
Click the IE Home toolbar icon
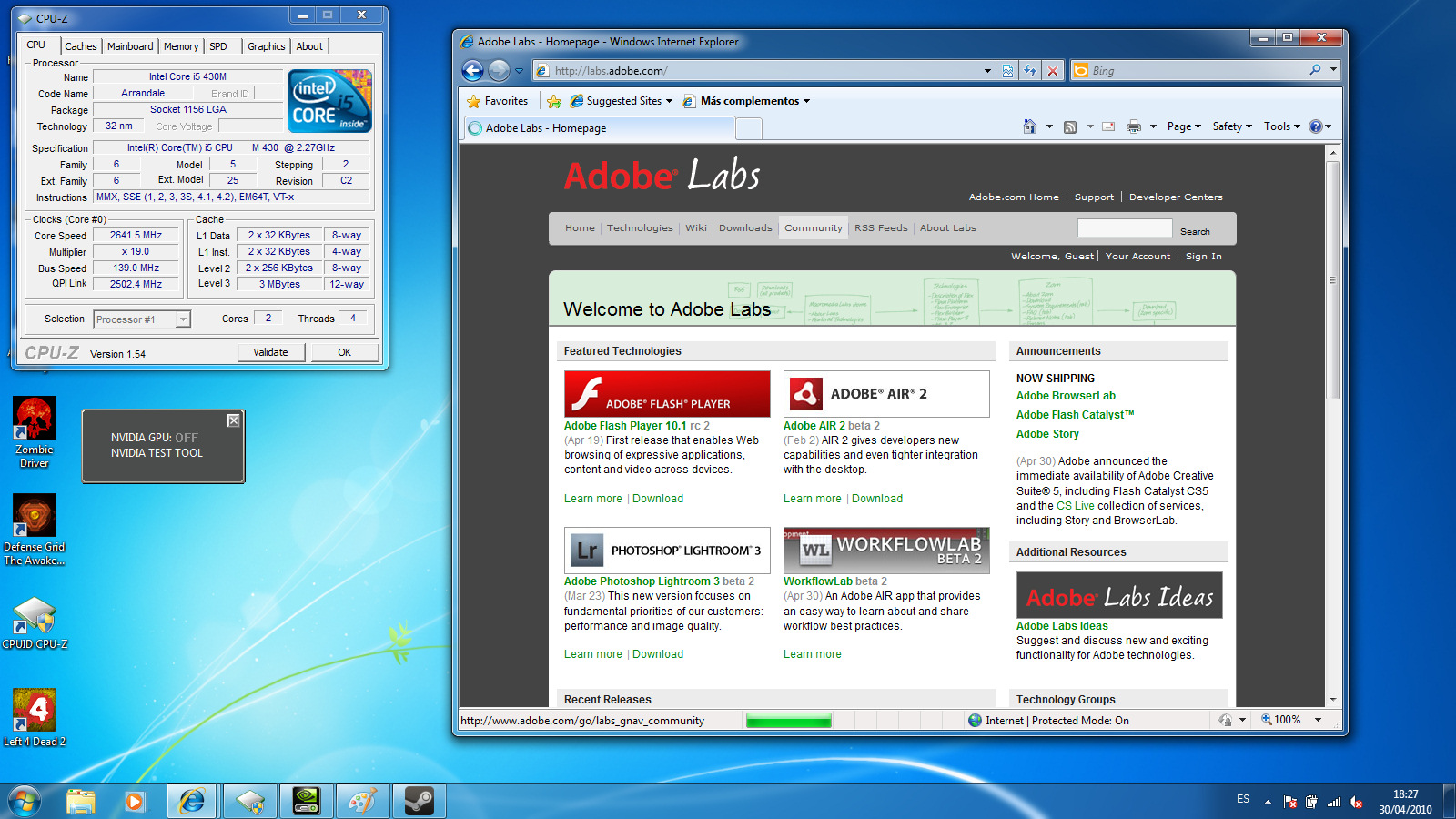(x=1029, y=127)
